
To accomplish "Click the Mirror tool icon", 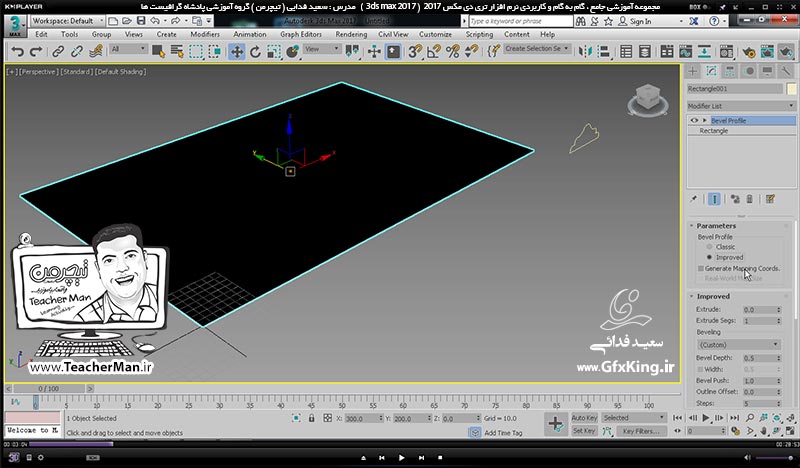I will 585,52.
